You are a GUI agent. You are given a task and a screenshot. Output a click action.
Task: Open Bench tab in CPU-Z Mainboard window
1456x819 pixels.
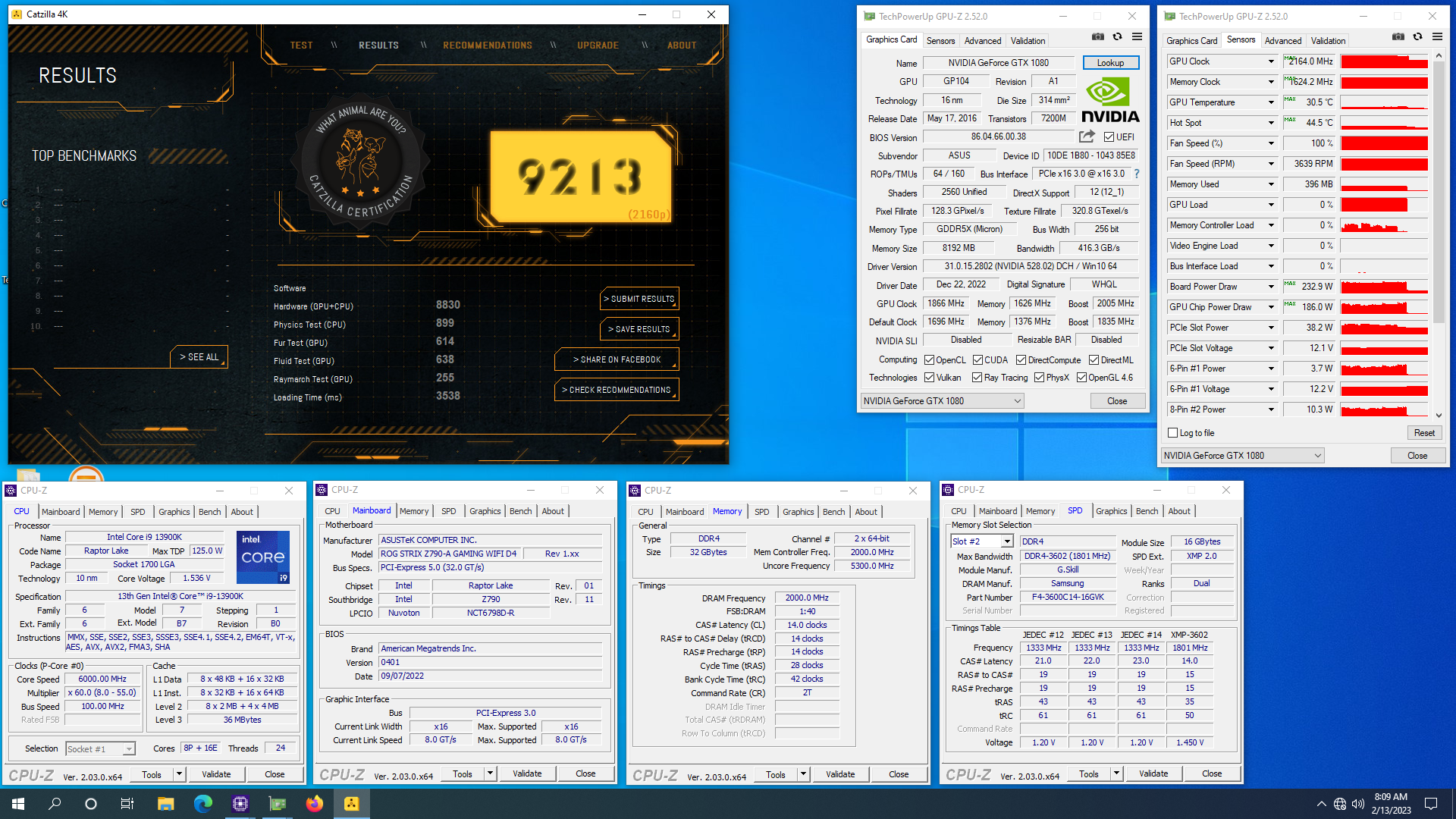tap(520, 511)
